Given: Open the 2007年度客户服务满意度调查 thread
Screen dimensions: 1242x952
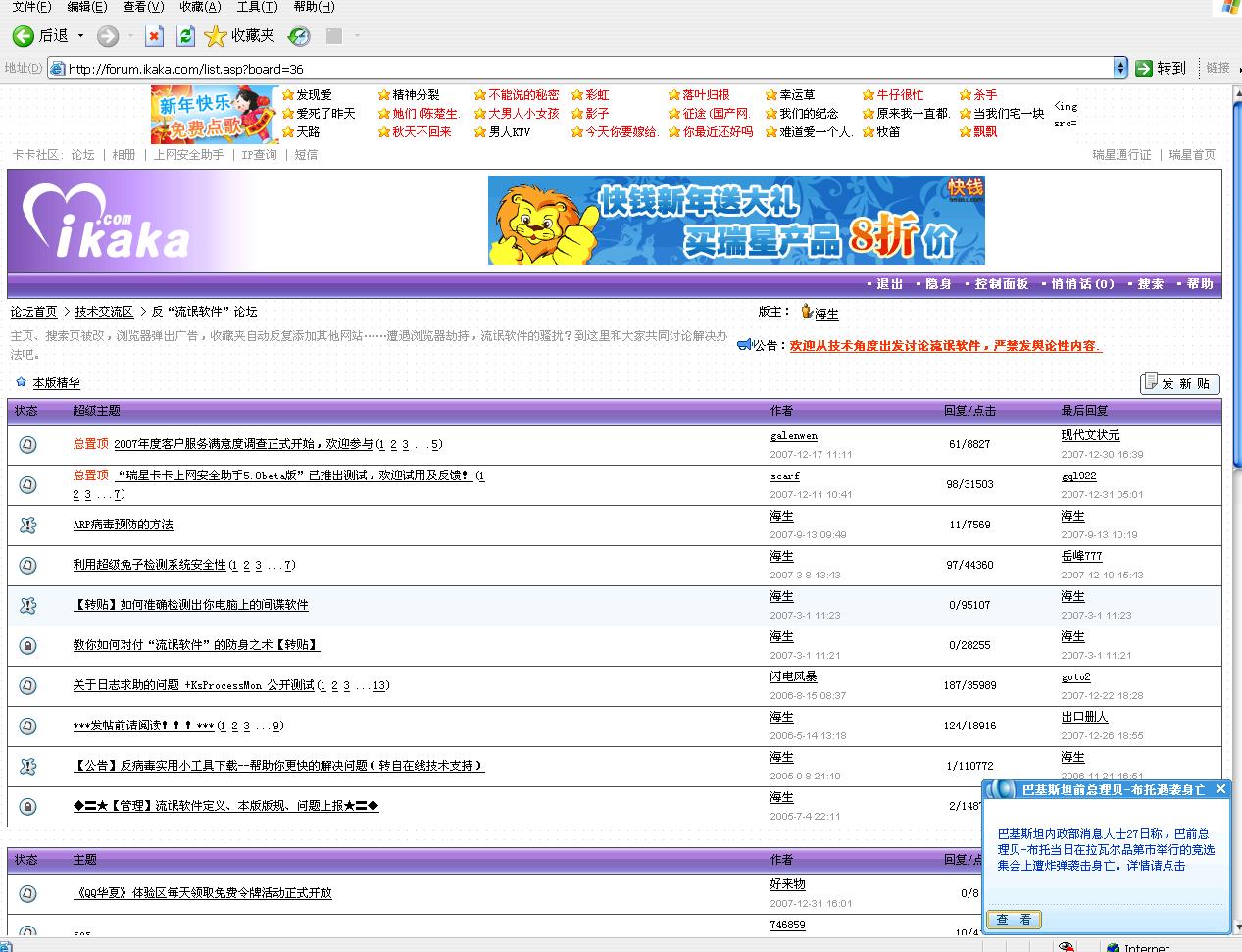Looking at the screenshot, I should coord(243,444).
